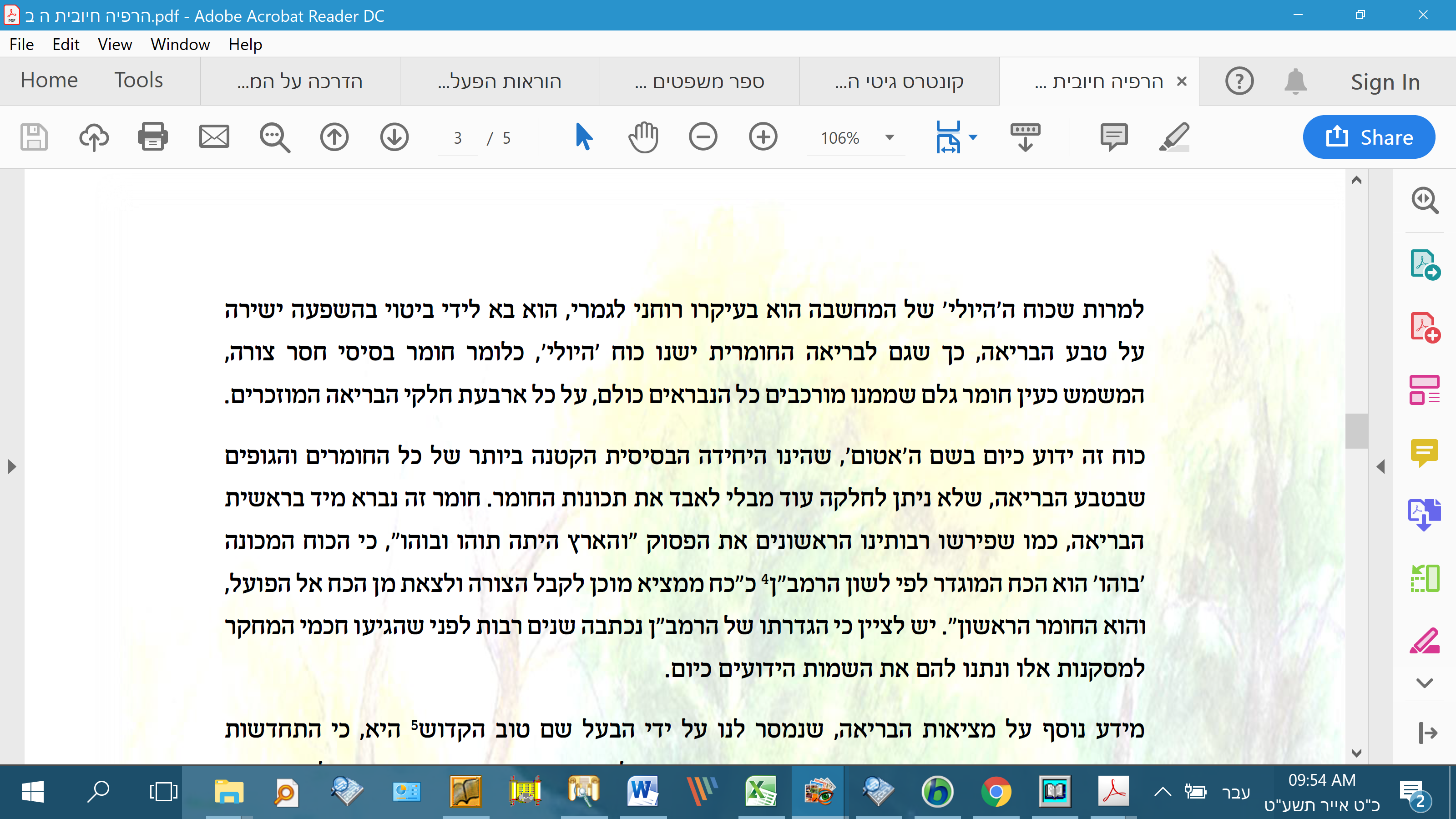Open the View menu
This screenshot has height=819, width=1456.
coord(114,44)
